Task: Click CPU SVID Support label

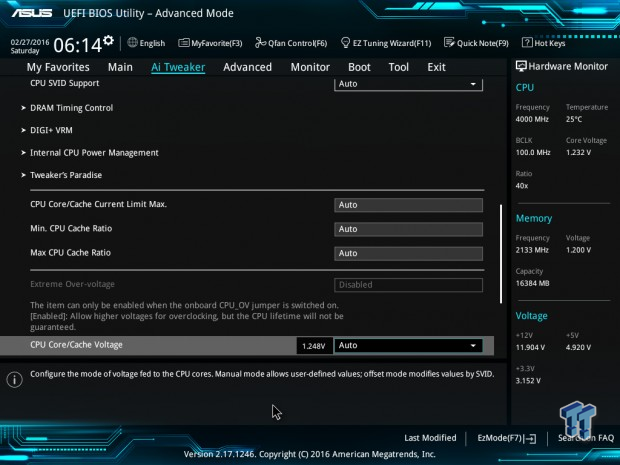Action: pos(64,83)
